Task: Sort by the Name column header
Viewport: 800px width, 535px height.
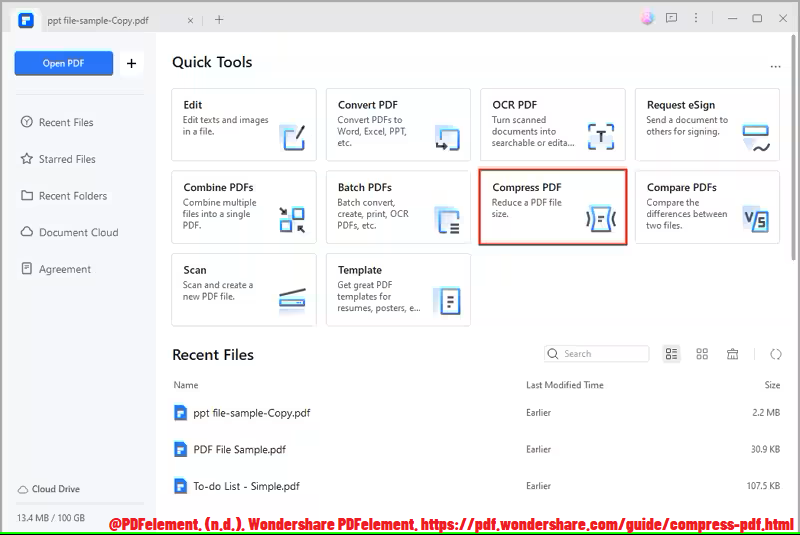Action: point(186,385)
